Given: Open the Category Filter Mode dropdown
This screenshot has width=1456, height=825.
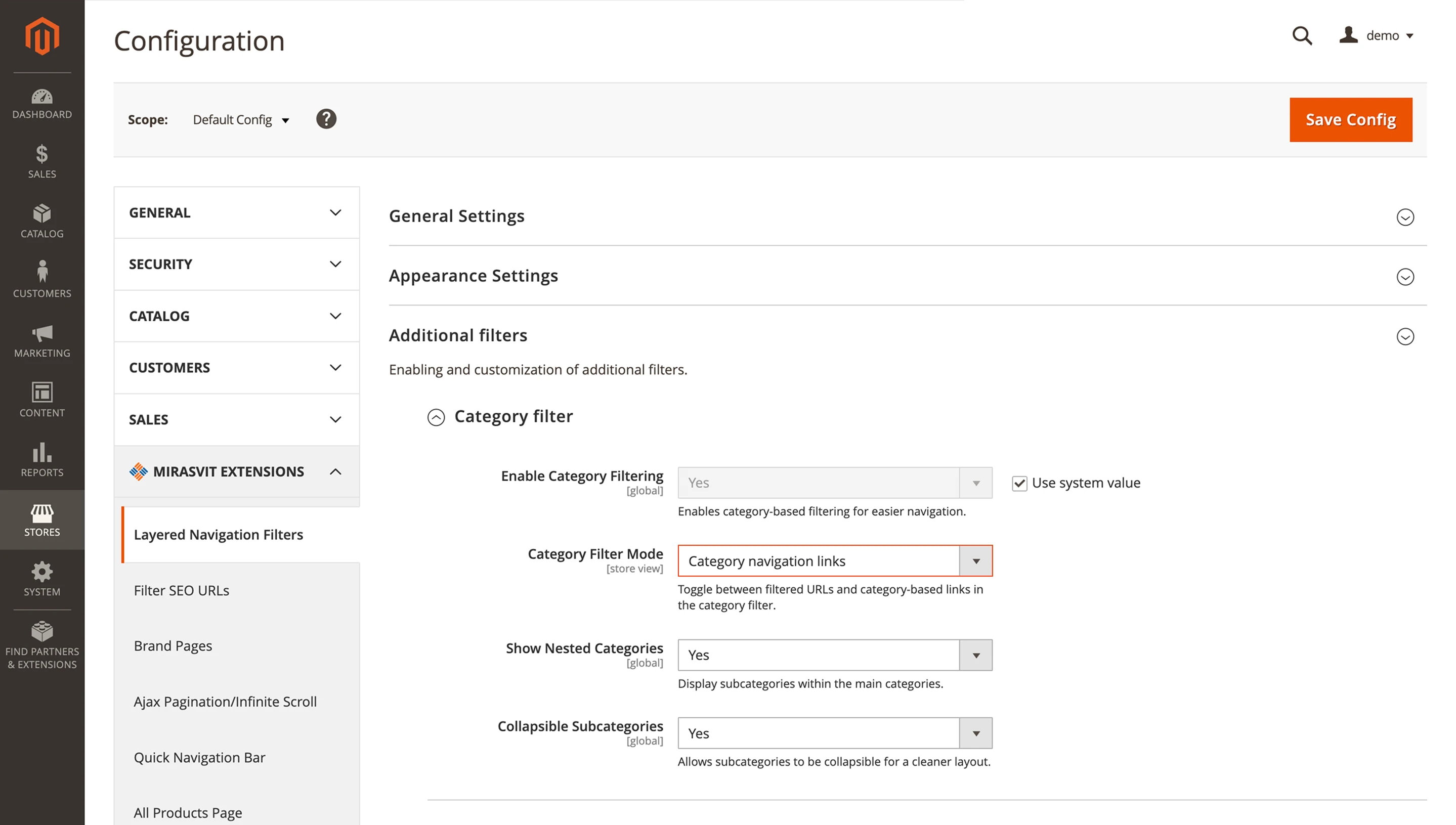Looking at the screenshot, I should pyautogui.click(x=975, y=560).
